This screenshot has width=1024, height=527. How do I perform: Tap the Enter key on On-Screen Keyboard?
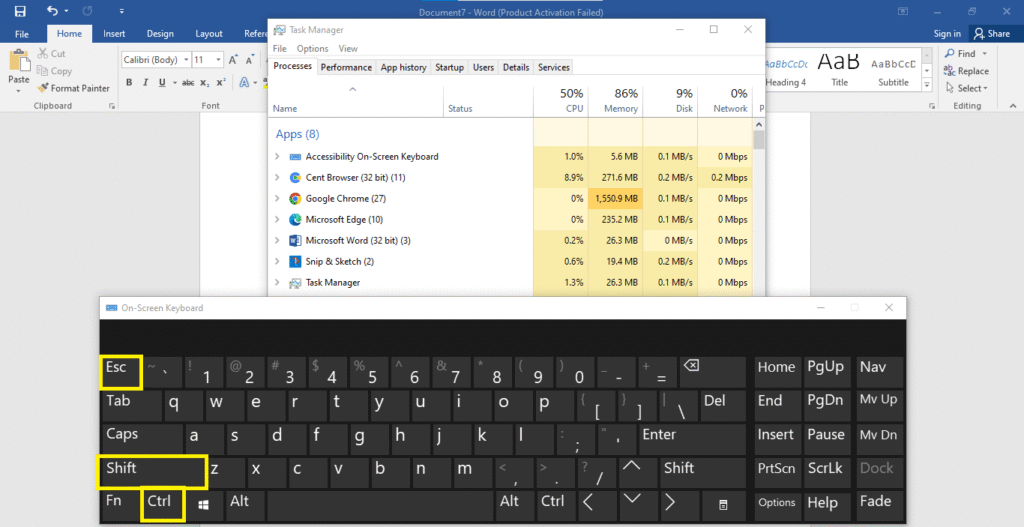pyautogui.click(x=692, y=439)
